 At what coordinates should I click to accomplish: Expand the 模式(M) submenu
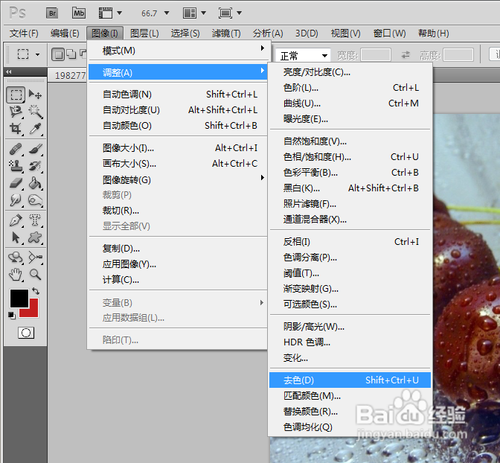tap(178, 50)
